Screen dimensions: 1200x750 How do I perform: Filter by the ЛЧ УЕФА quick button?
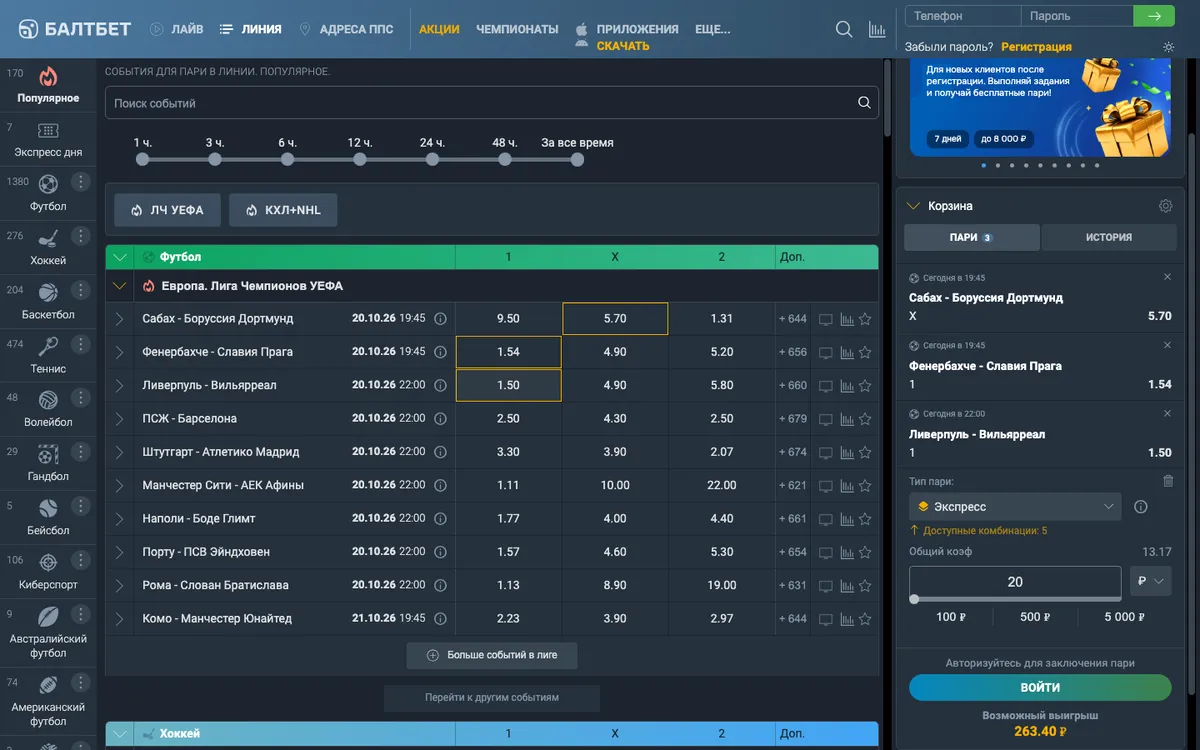167,210
